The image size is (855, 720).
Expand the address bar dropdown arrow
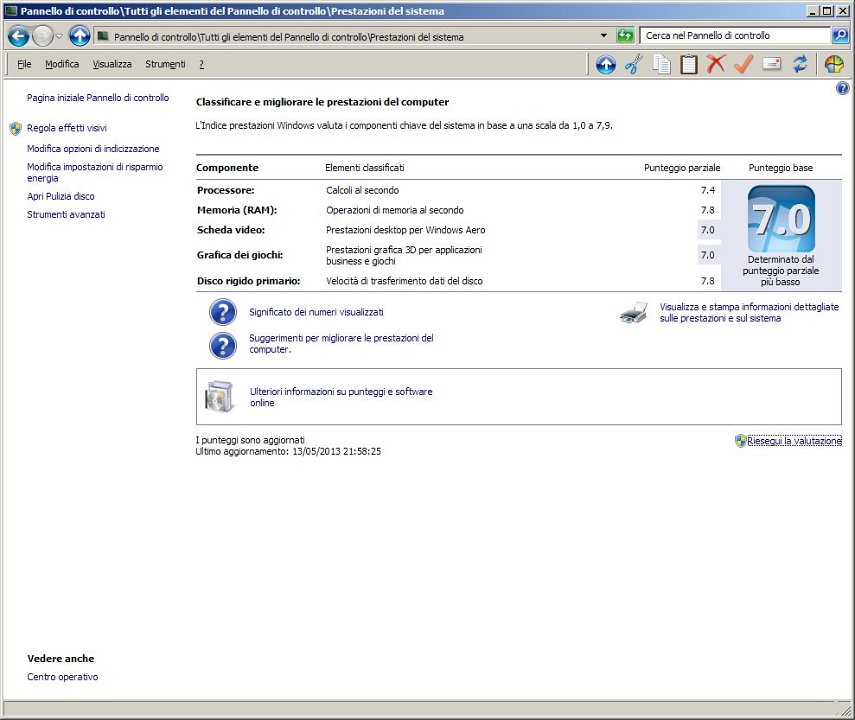[604, 36]
